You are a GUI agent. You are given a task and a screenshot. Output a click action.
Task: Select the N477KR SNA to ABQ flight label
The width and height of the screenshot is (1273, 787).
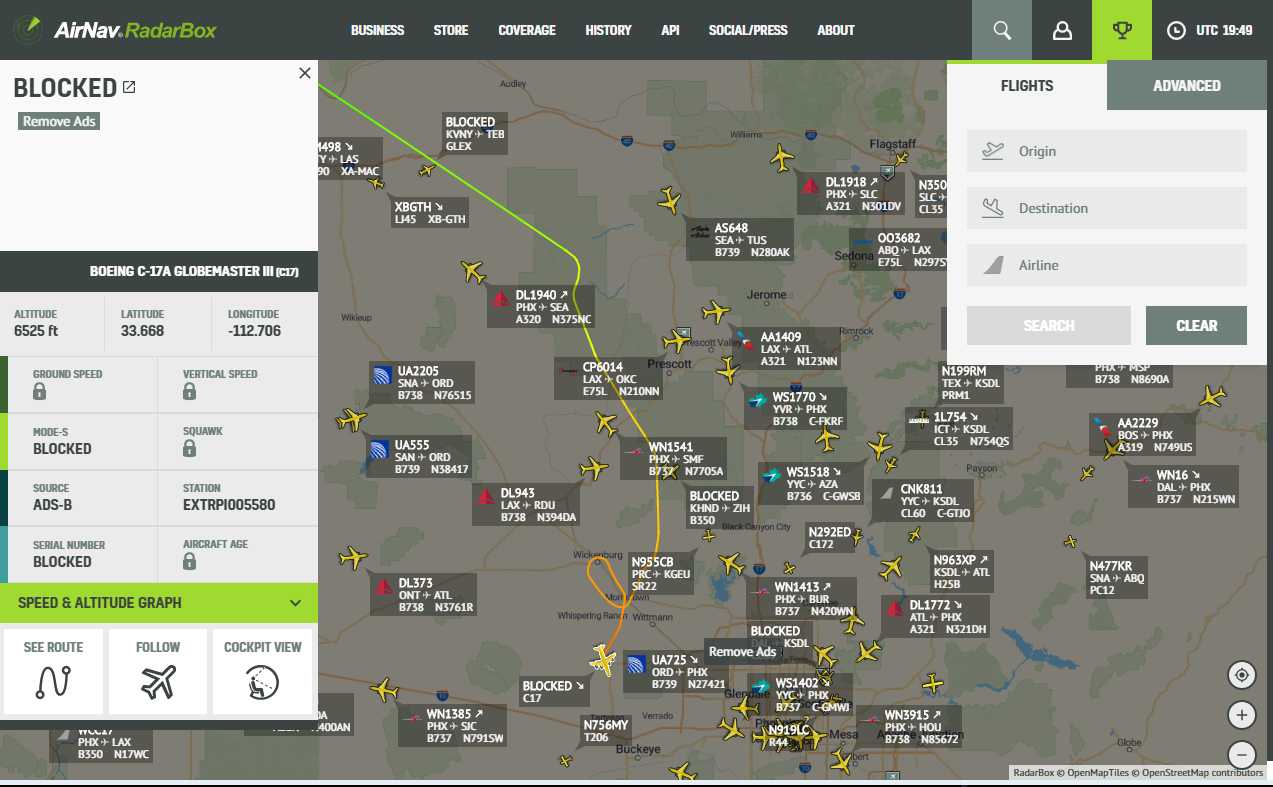click(x=1116, y=577)
